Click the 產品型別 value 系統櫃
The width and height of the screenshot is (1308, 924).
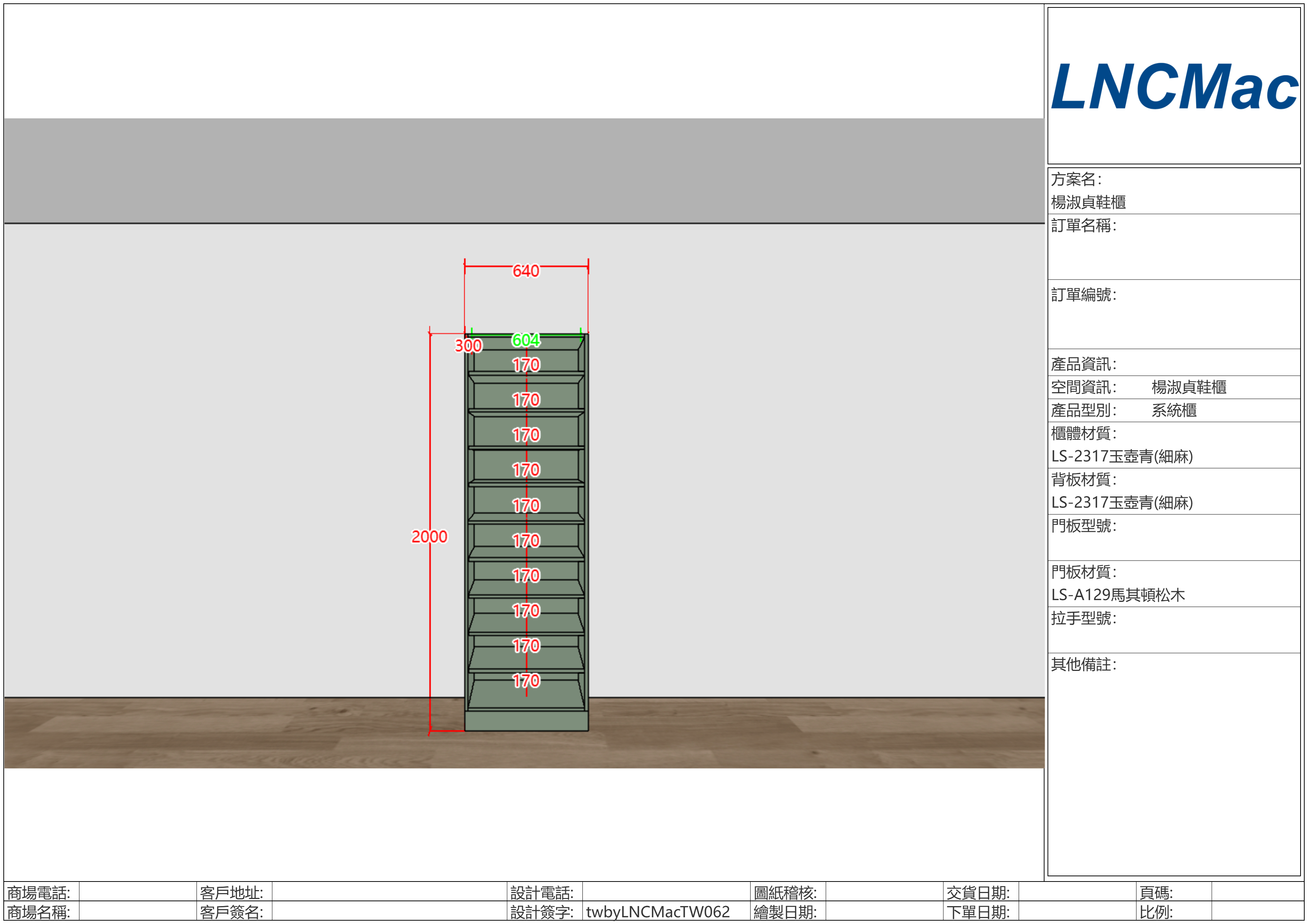click(1173, 410)
